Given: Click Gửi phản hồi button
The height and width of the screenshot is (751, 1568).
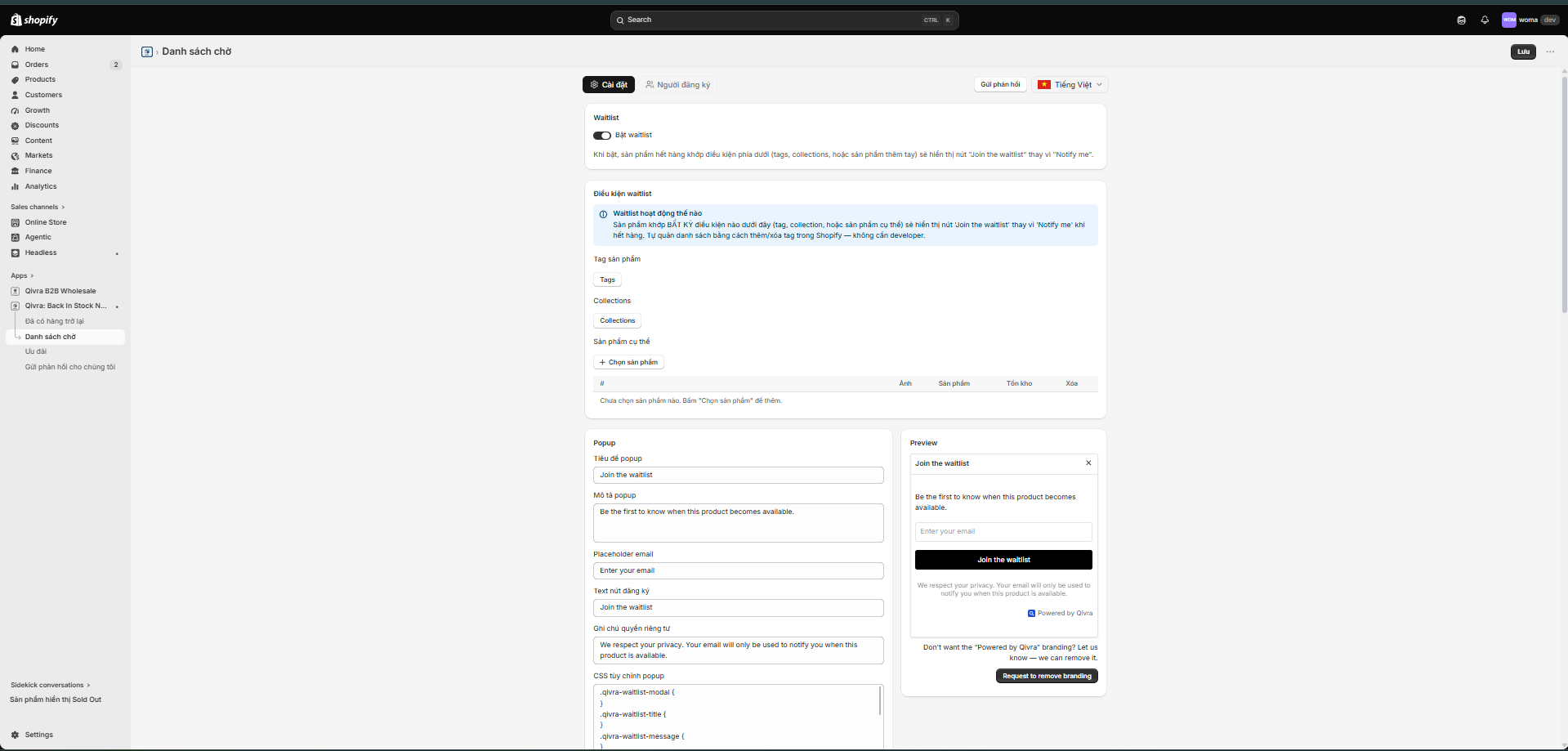Looking at the screenshot, I should 1000,85.
